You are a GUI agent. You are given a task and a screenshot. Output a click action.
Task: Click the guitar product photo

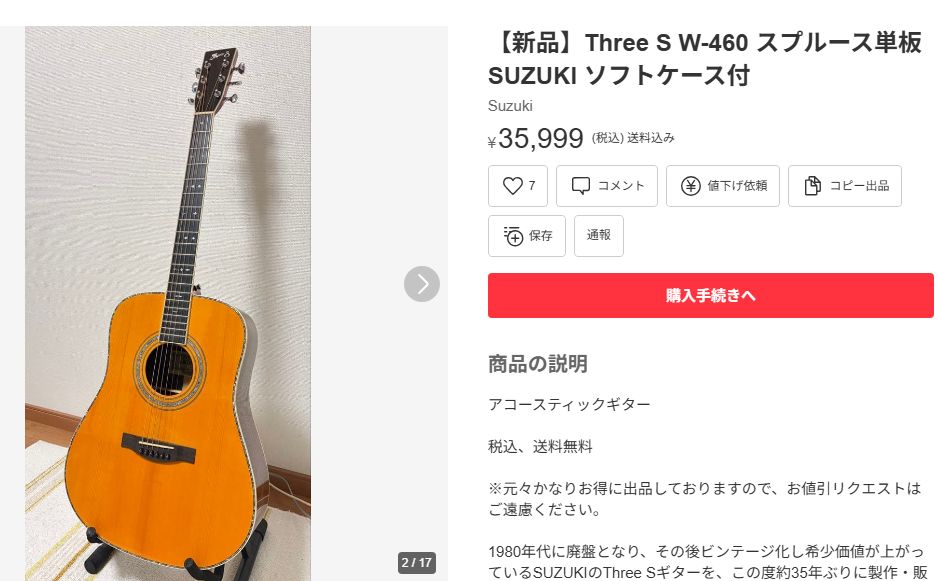coord(168,303)
